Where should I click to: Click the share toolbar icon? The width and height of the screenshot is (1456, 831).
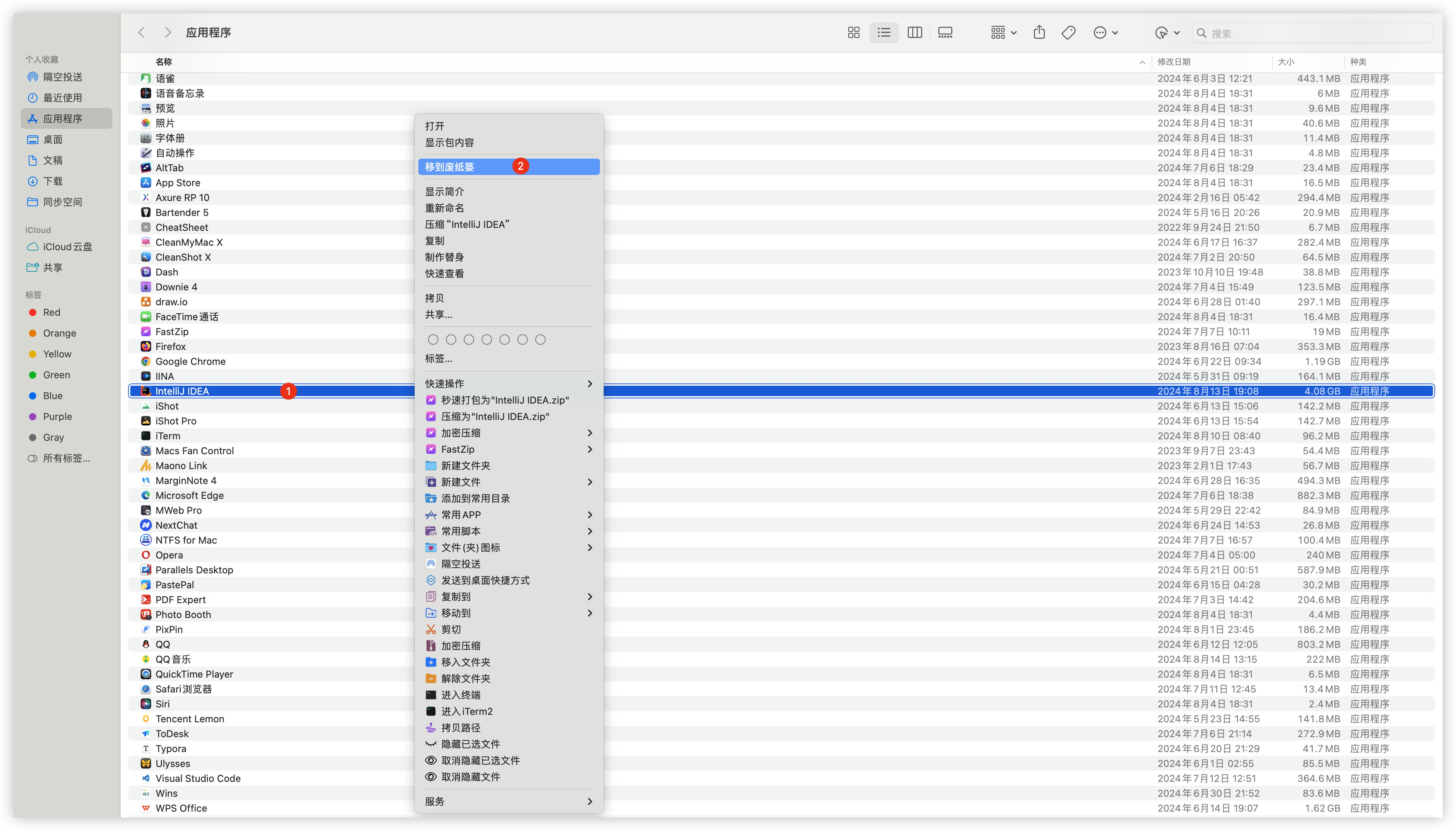click(1039, 32)
